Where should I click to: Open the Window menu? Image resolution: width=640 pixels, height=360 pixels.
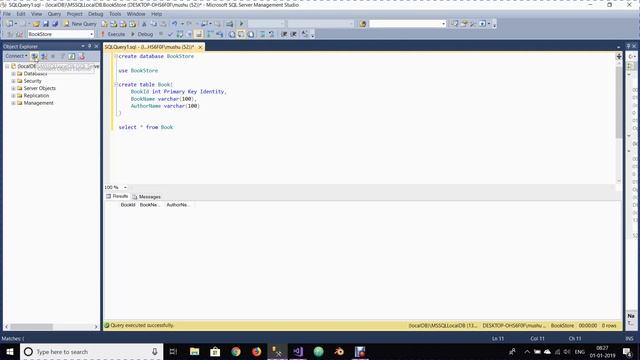click(136, 14)
